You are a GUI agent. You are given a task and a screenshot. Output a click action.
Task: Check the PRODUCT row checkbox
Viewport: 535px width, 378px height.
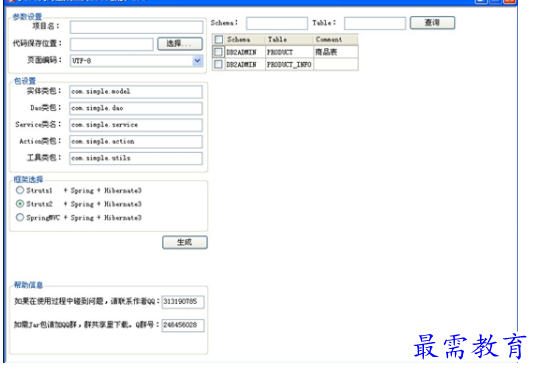[218, 52]
